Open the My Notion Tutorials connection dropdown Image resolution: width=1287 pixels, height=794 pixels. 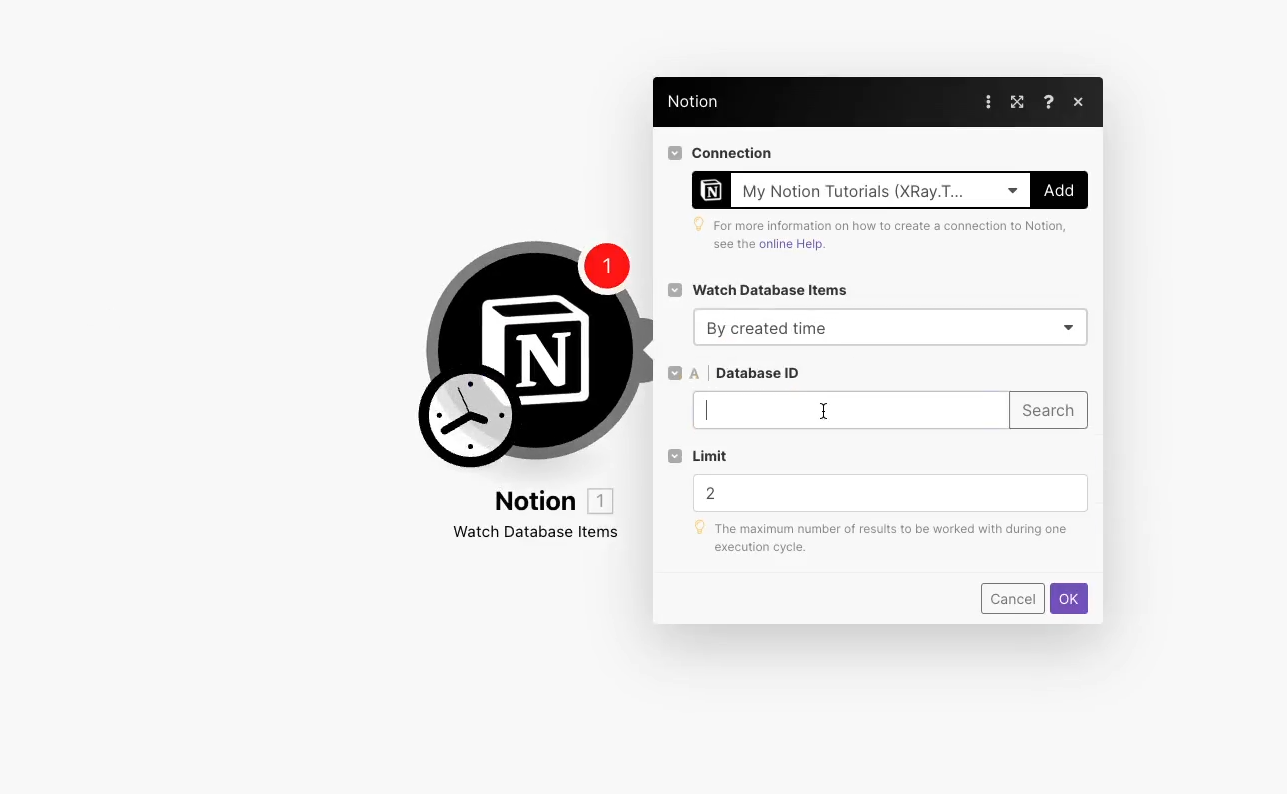coord(880,190)
